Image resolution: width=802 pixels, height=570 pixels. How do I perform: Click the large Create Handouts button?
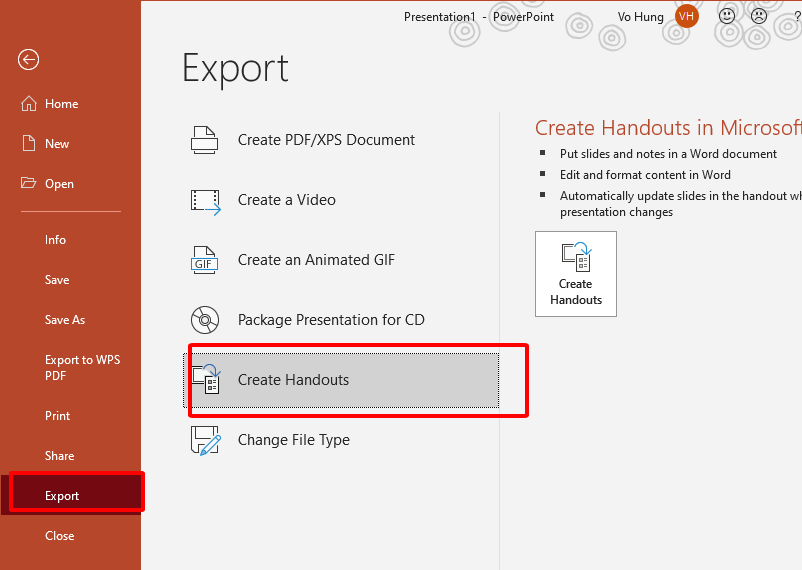click(x=576, y=274)
